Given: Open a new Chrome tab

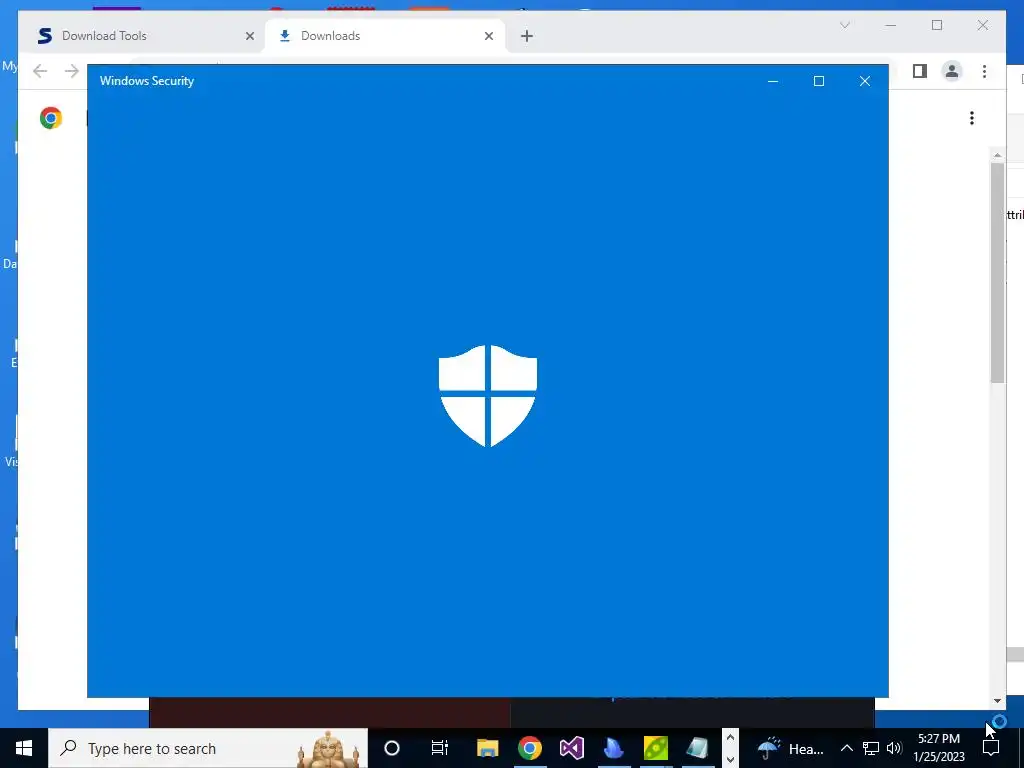Looking at the screenshot, I should click(x=527, y=36).
